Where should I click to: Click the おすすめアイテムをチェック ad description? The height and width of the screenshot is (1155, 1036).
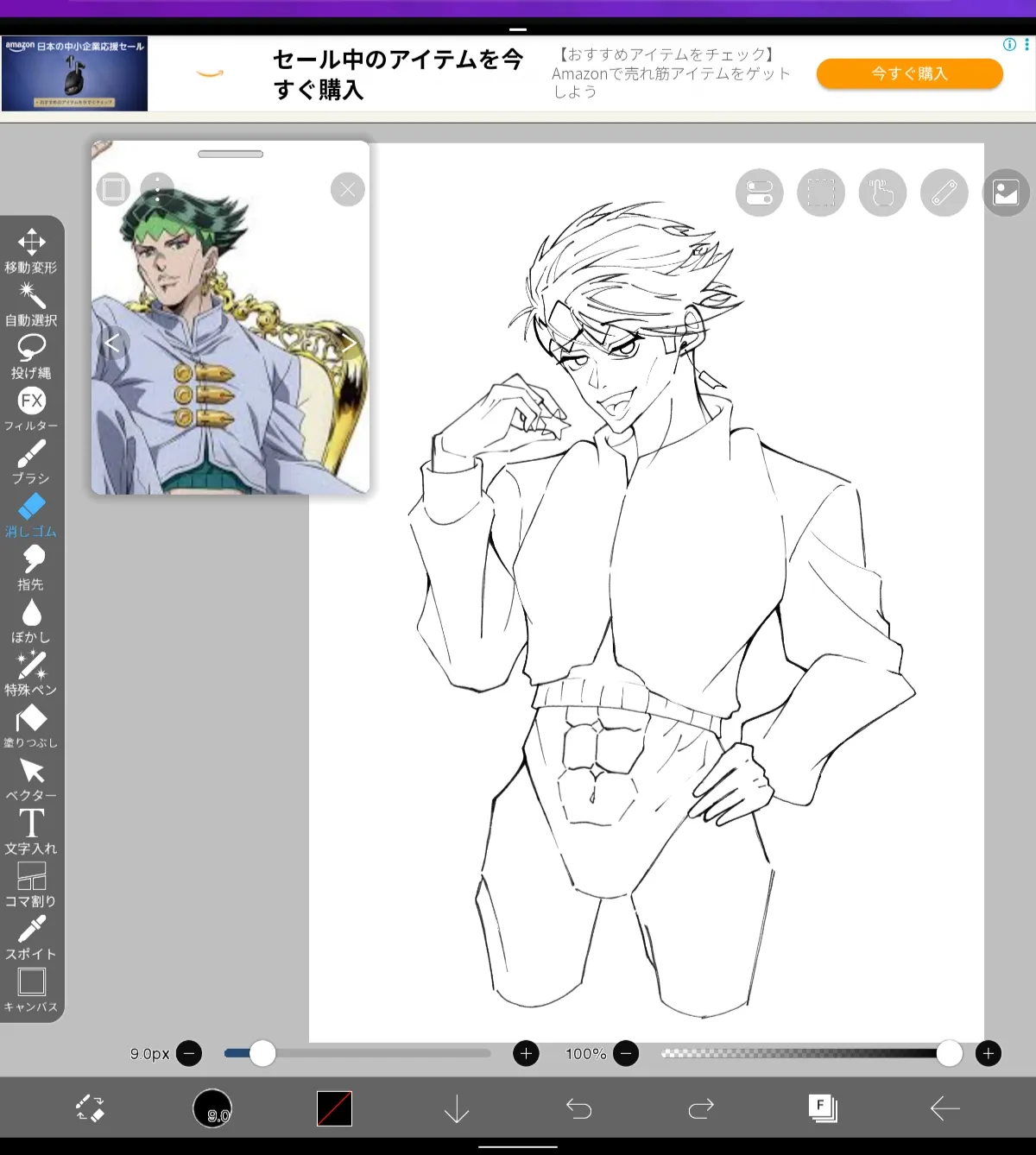click(672, 73)
